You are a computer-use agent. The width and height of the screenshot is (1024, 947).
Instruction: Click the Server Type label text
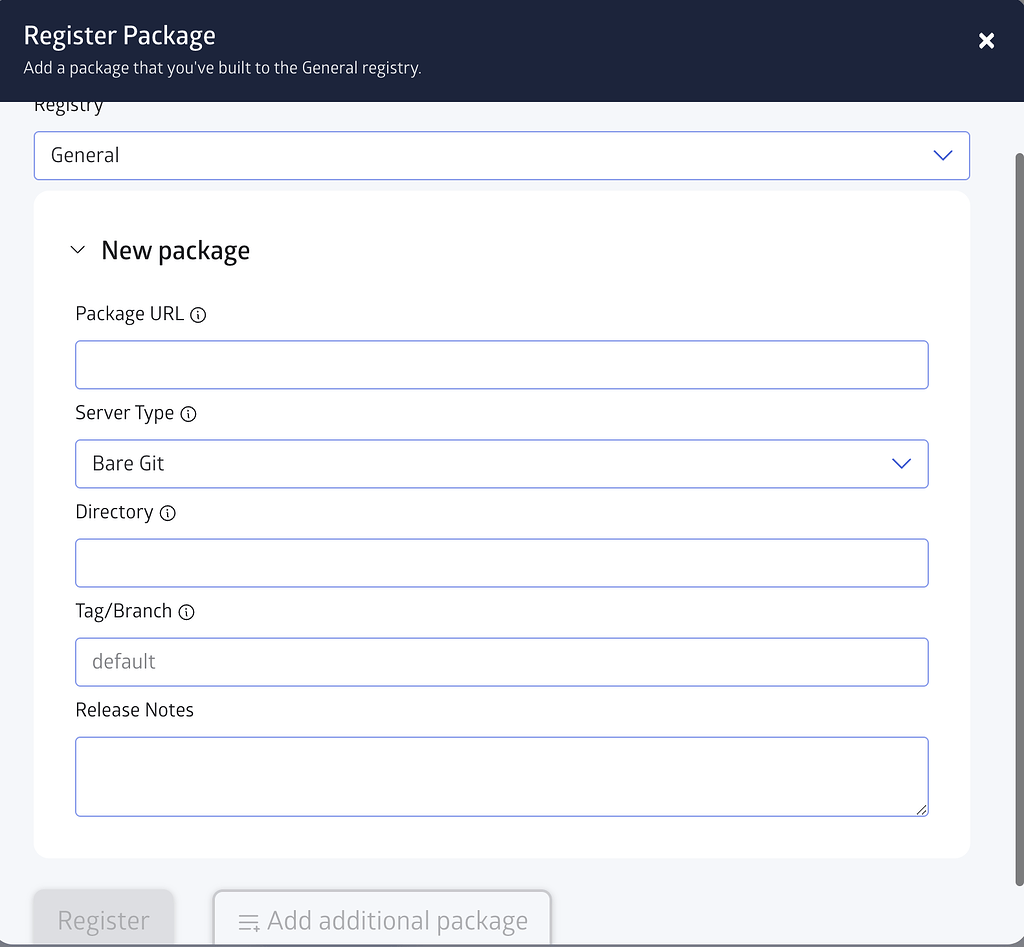coord(125,413)
